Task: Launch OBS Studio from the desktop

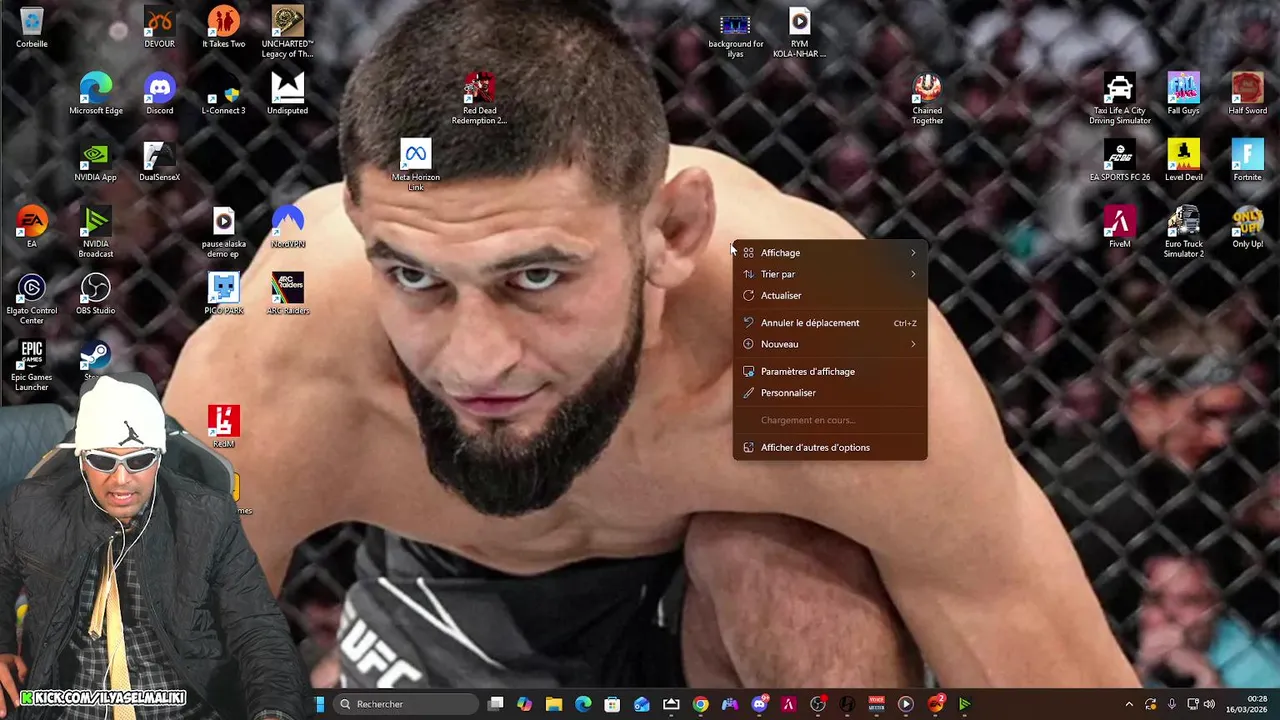Action: pos(95,294)
